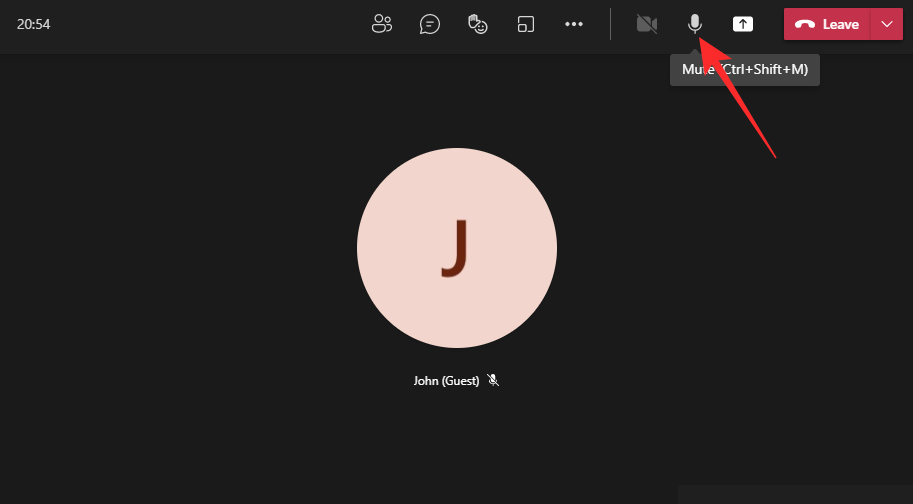Click the red hang-up phone icon
The width and height of the screenshot is (913, 504).
805,25
